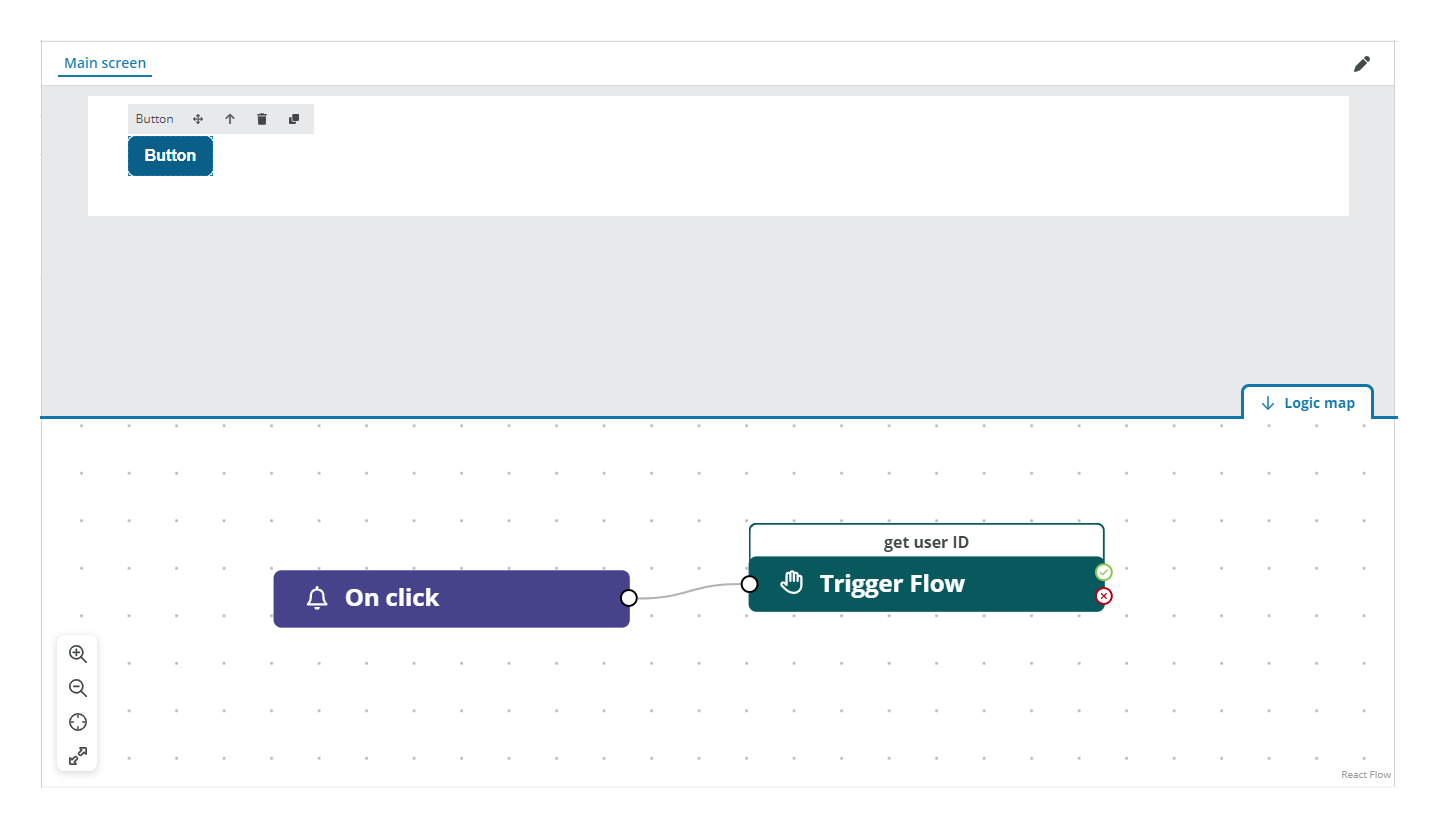The image size is (1438, 828).
Task: Select the zoom-out icon on the logic map
Action: click(x=77, y=688)
